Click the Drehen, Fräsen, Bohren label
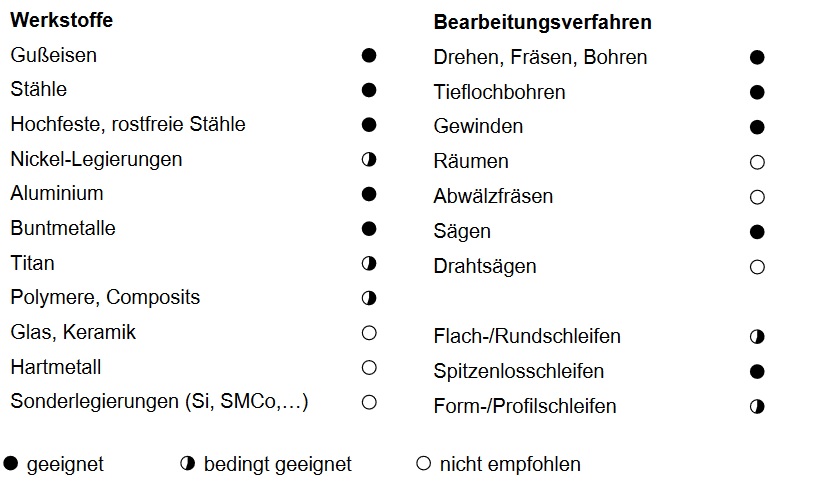 click(540, 57)
